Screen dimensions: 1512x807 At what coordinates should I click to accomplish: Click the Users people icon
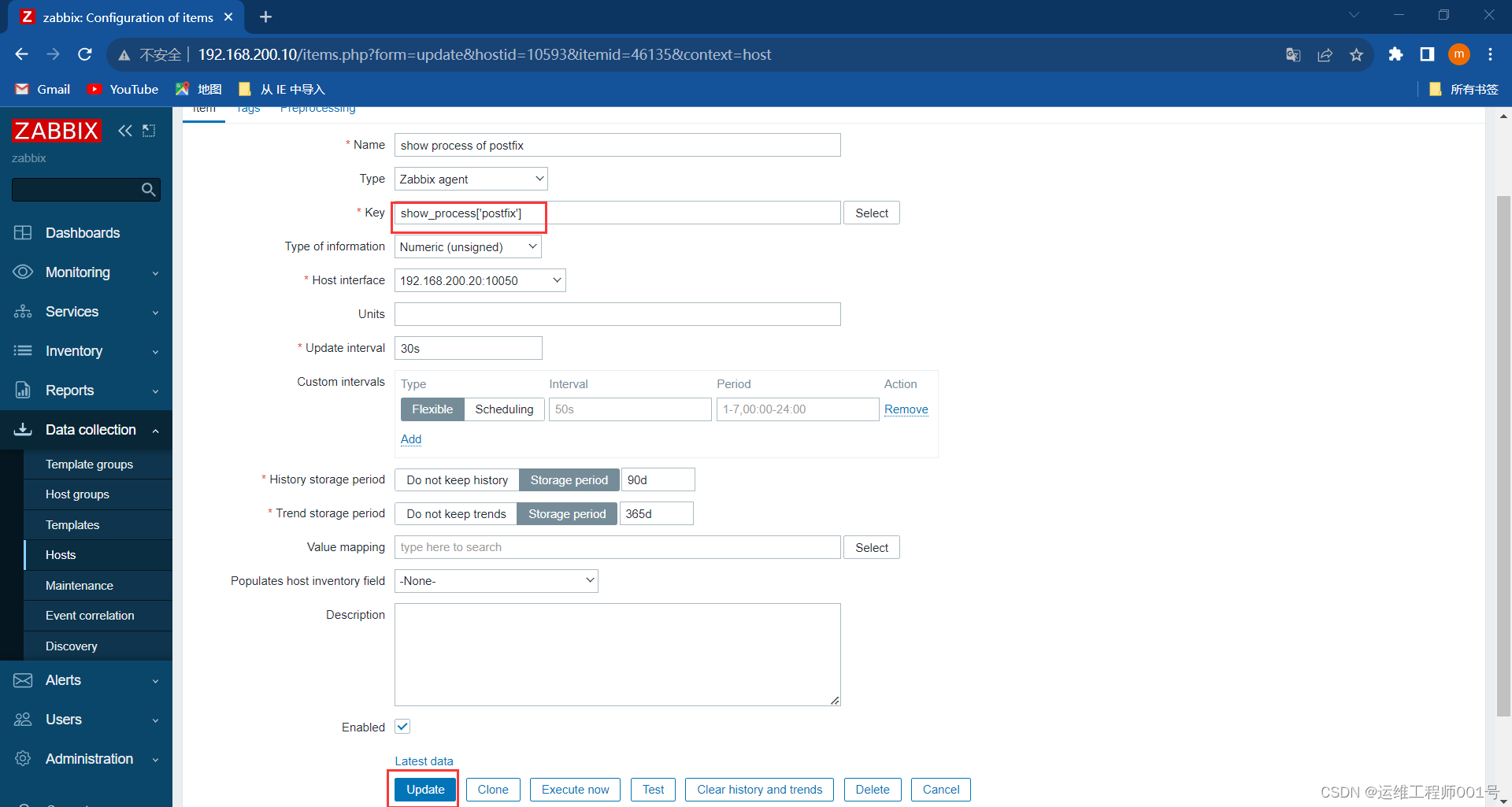[23, 720]
